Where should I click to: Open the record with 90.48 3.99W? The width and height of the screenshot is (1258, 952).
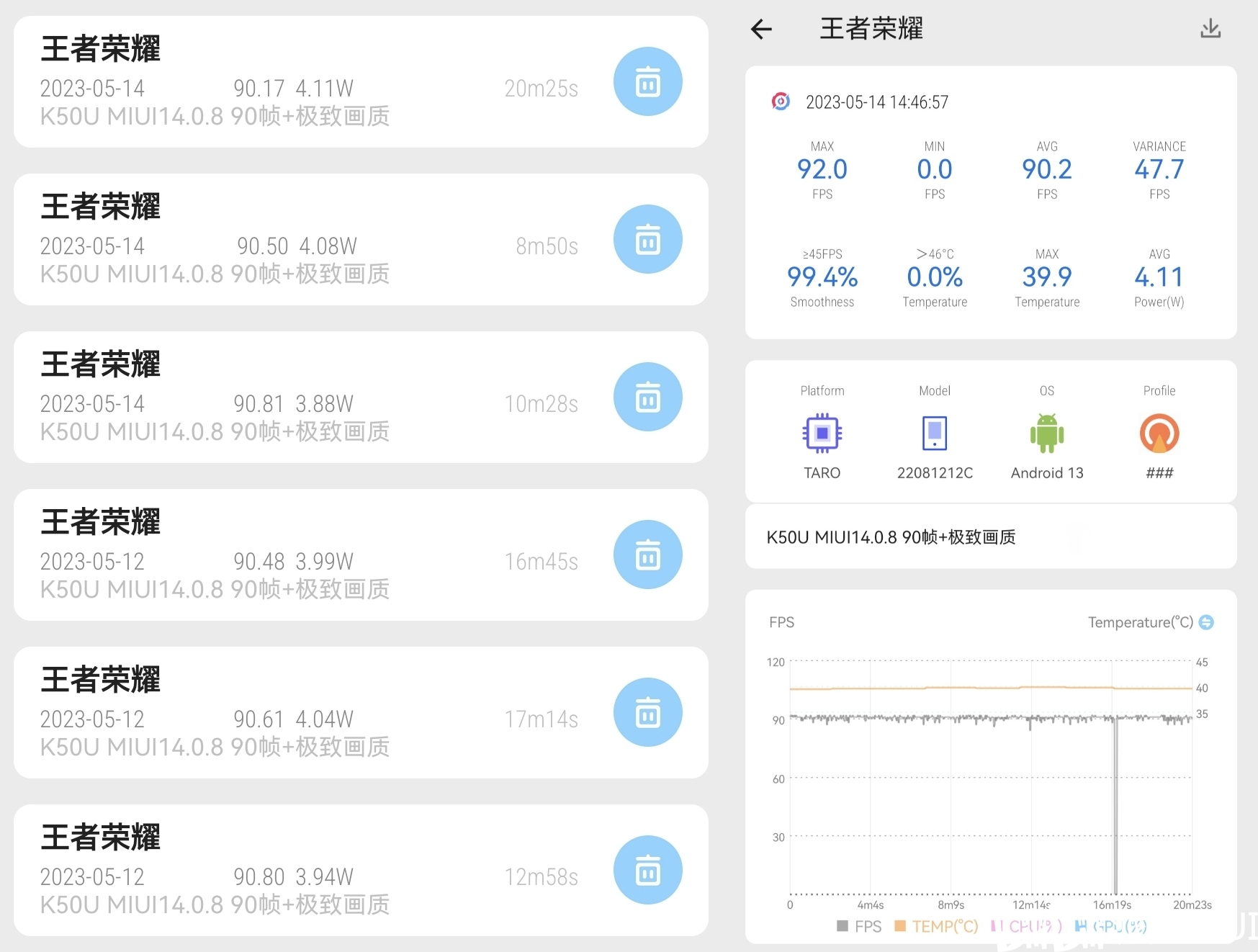(x=361, y=555)
